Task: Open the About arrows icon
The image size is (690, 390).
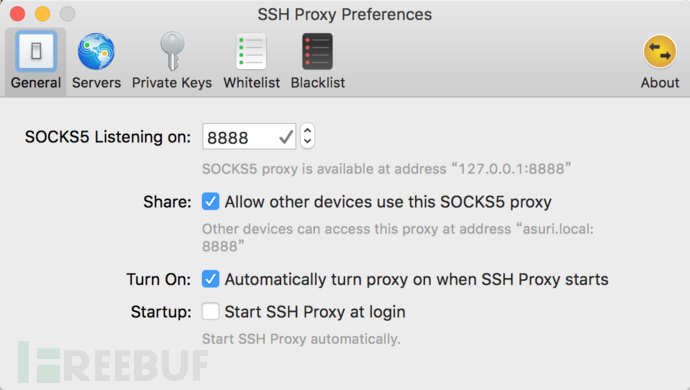Action: (x=660, y=52)
